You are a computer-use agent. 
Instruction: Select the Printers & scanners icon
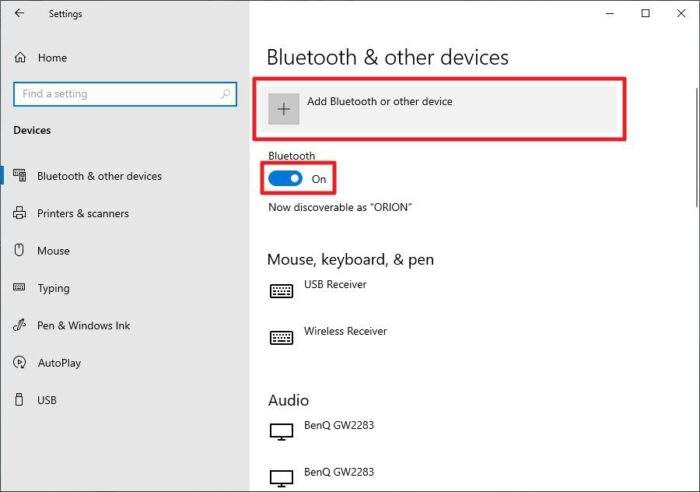pos(19,213)
